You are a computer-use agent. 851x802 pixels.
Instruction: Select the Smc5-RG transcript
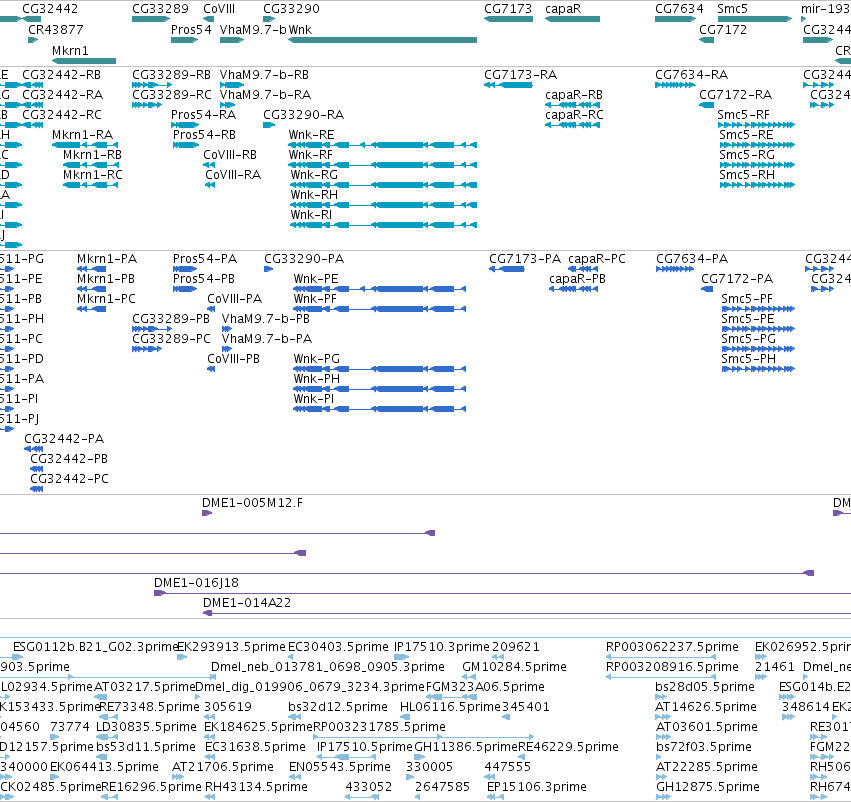pyautogui.click(x=757, y=165)
